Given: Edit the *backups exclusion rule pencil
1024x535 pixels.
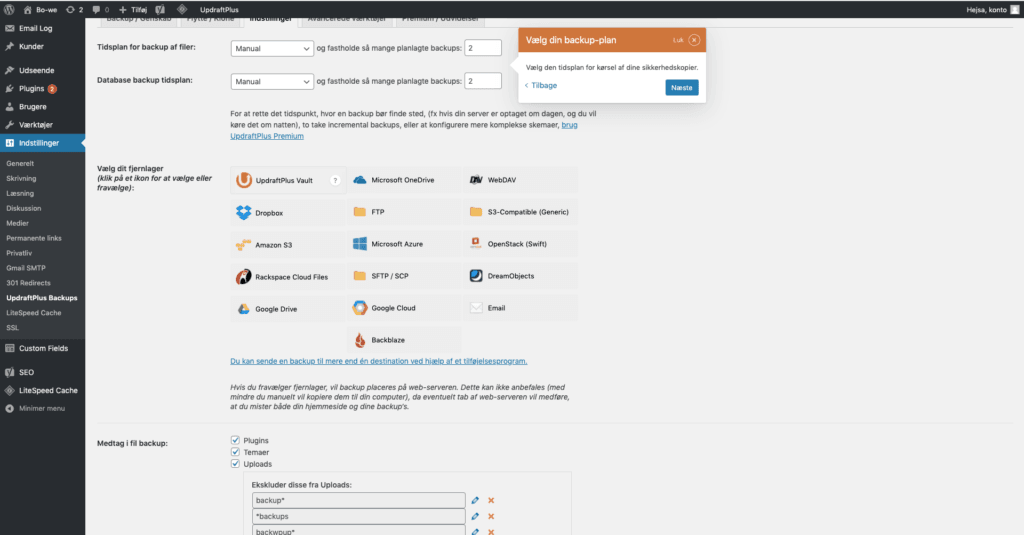Looking at the screenshot, I should [475, 516].
